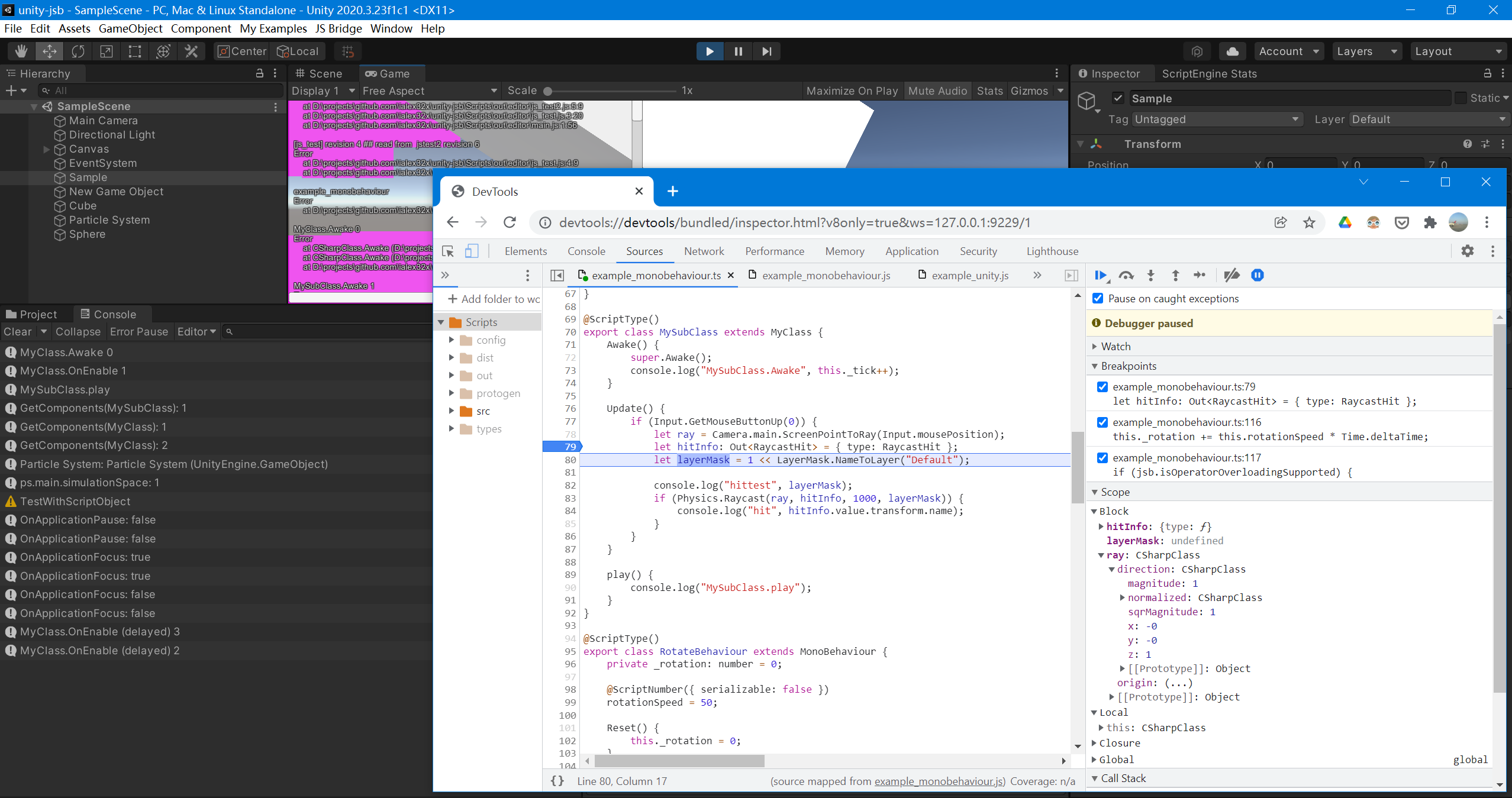Open the example_monobehaviour.js source file tab

point(824,275)
